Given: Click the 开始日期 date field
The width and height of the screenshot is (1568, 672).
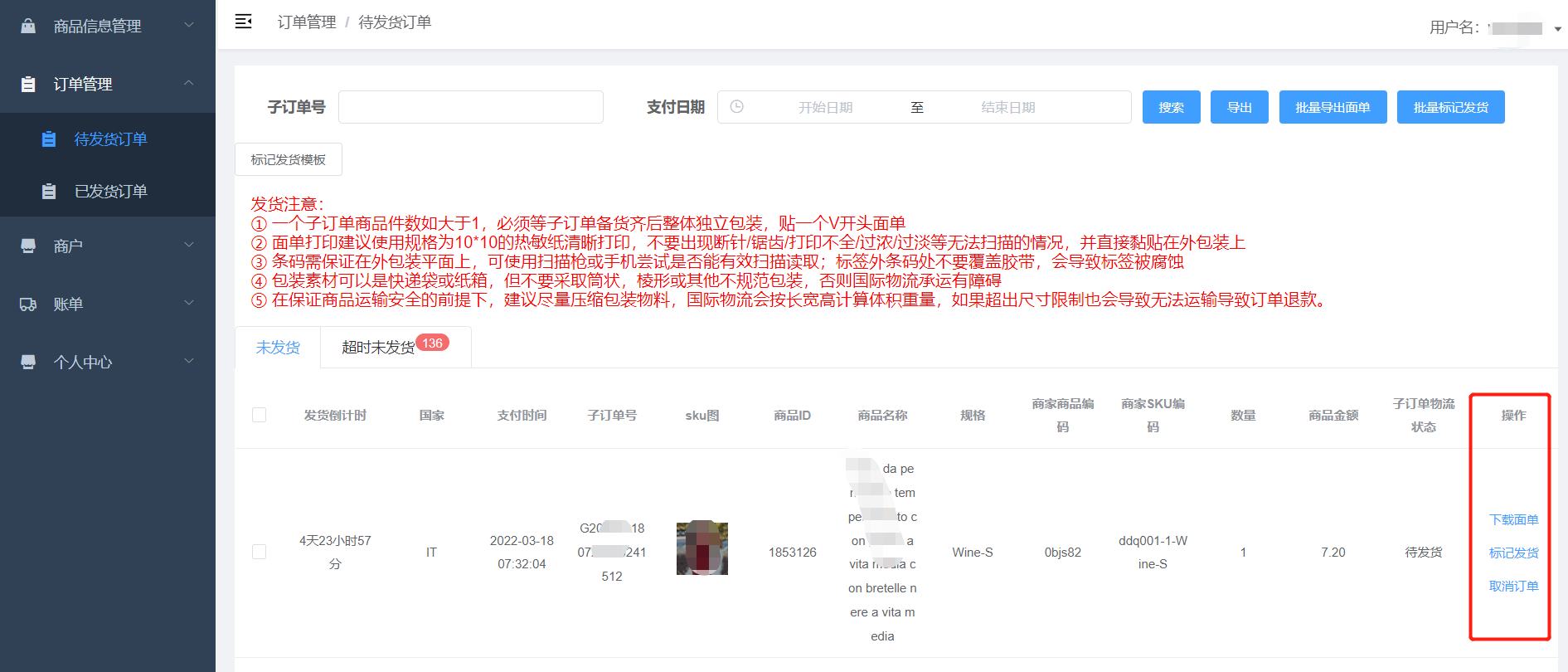Looking at the screenshot, I should (x=825, y=107).
